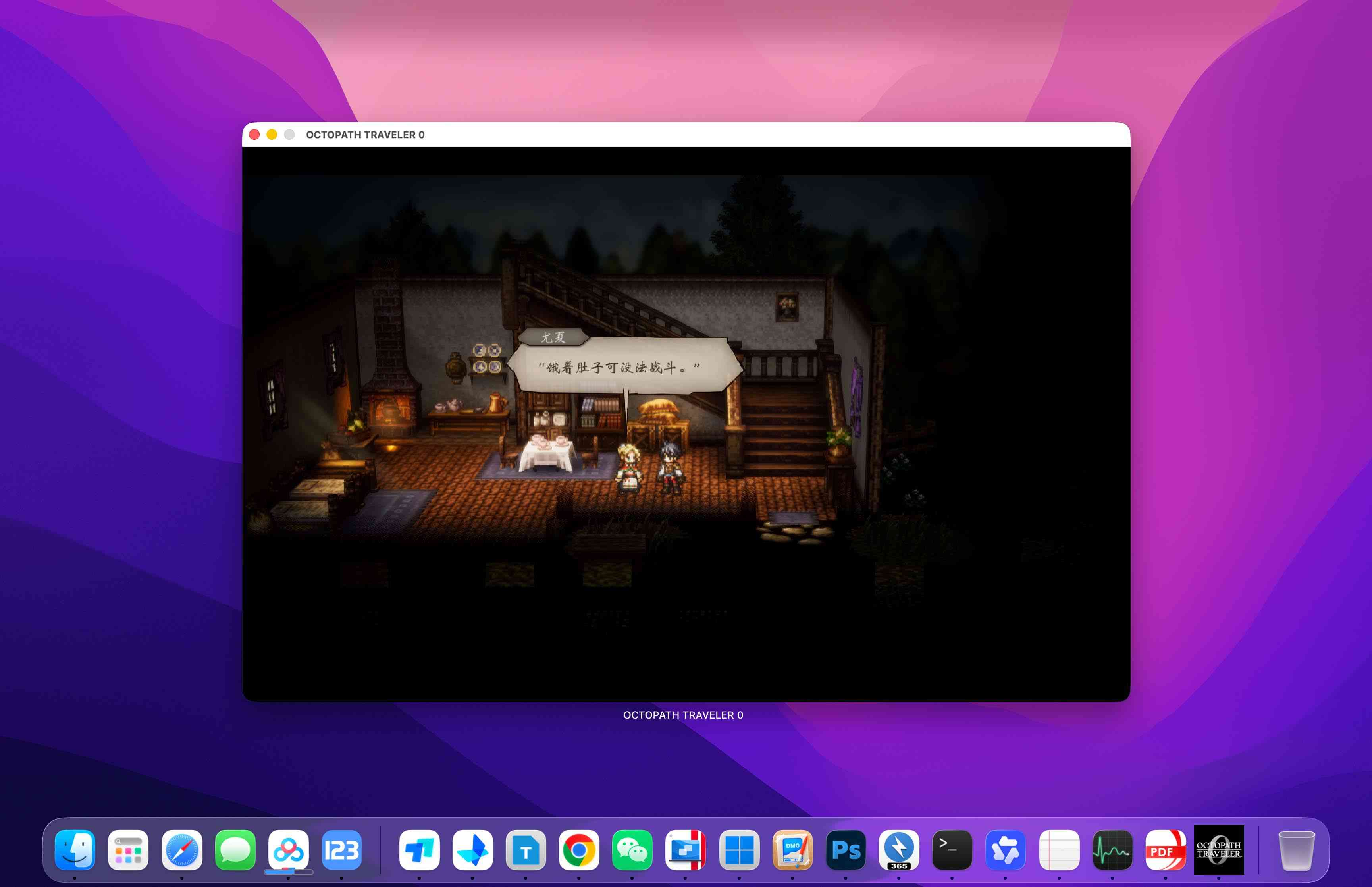Open Baidu Netdisk cloud icon in dock

tap(289, 850)
